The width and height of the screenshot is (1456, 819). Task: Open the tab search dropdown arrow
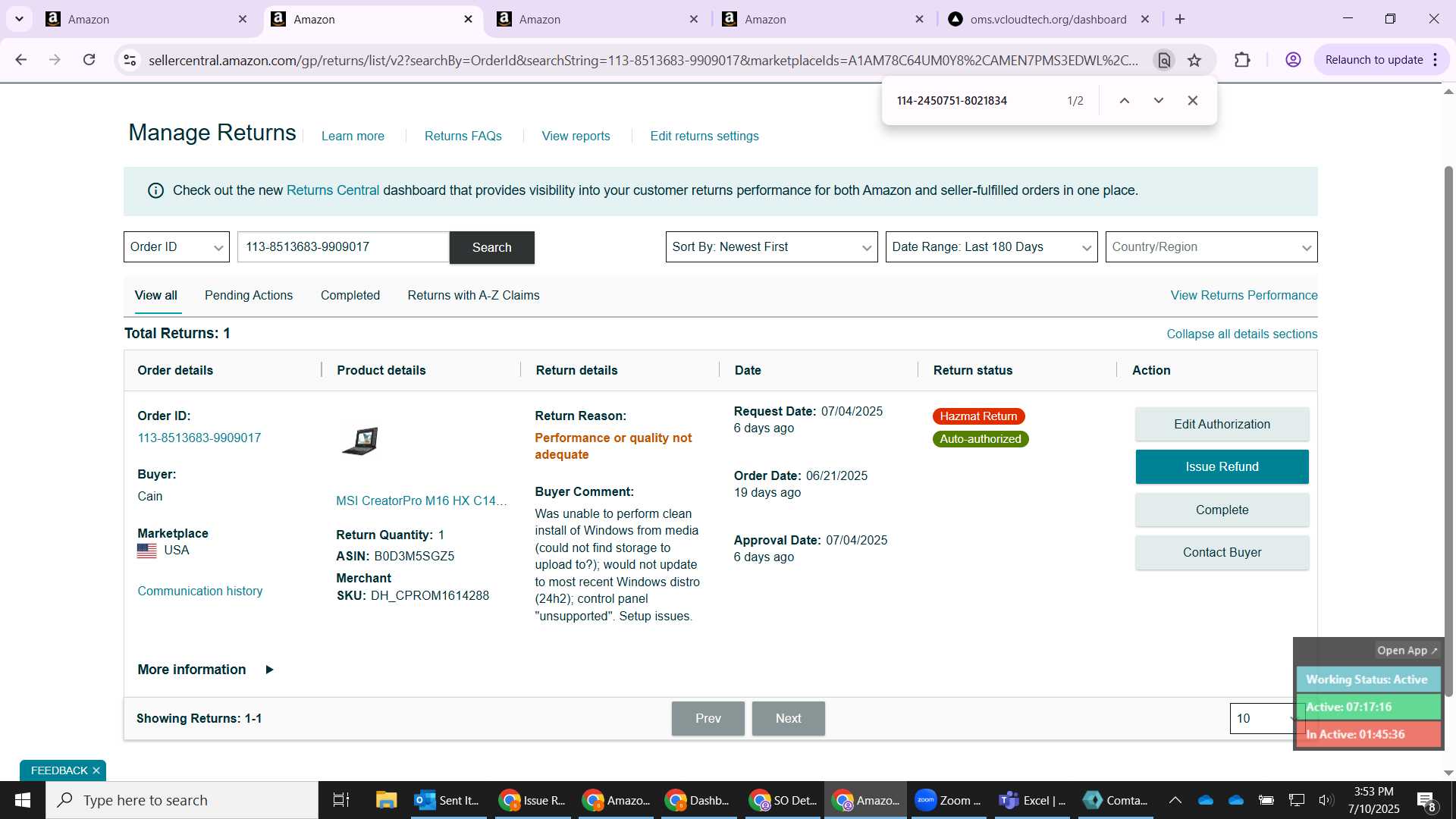19,19
